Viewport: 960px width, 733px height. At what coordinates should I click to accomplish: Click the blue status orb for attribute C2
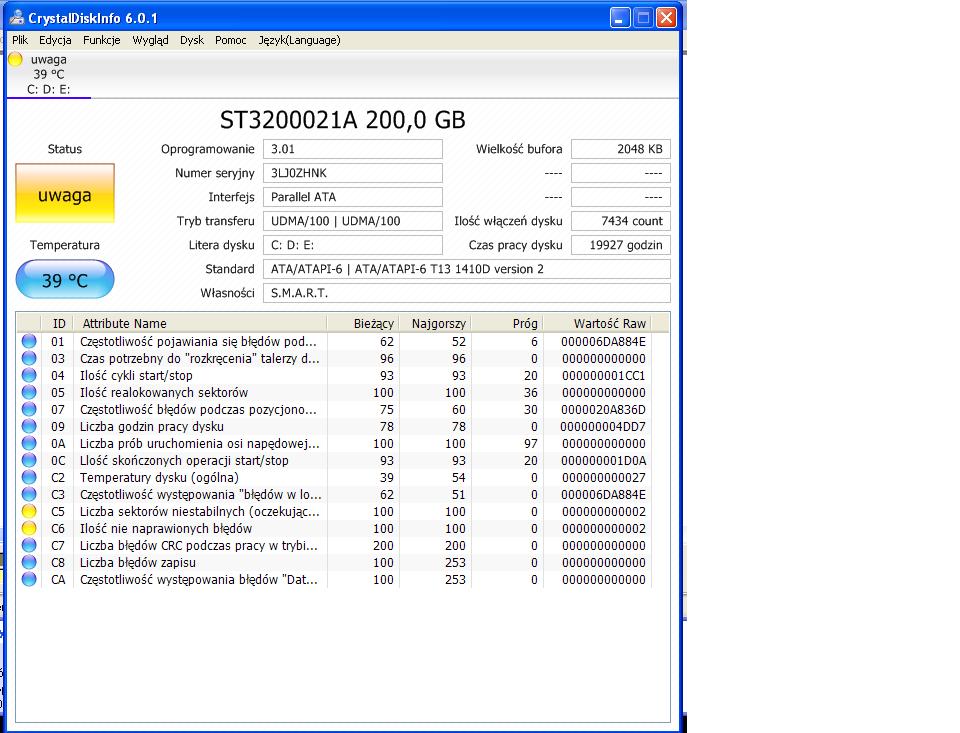point(29,477)
